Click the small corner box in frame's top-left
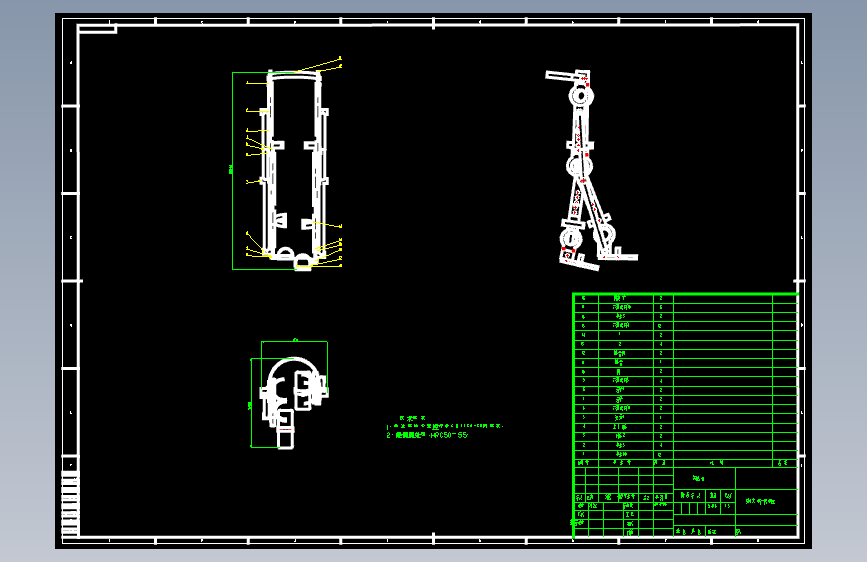 pos(97,29)
